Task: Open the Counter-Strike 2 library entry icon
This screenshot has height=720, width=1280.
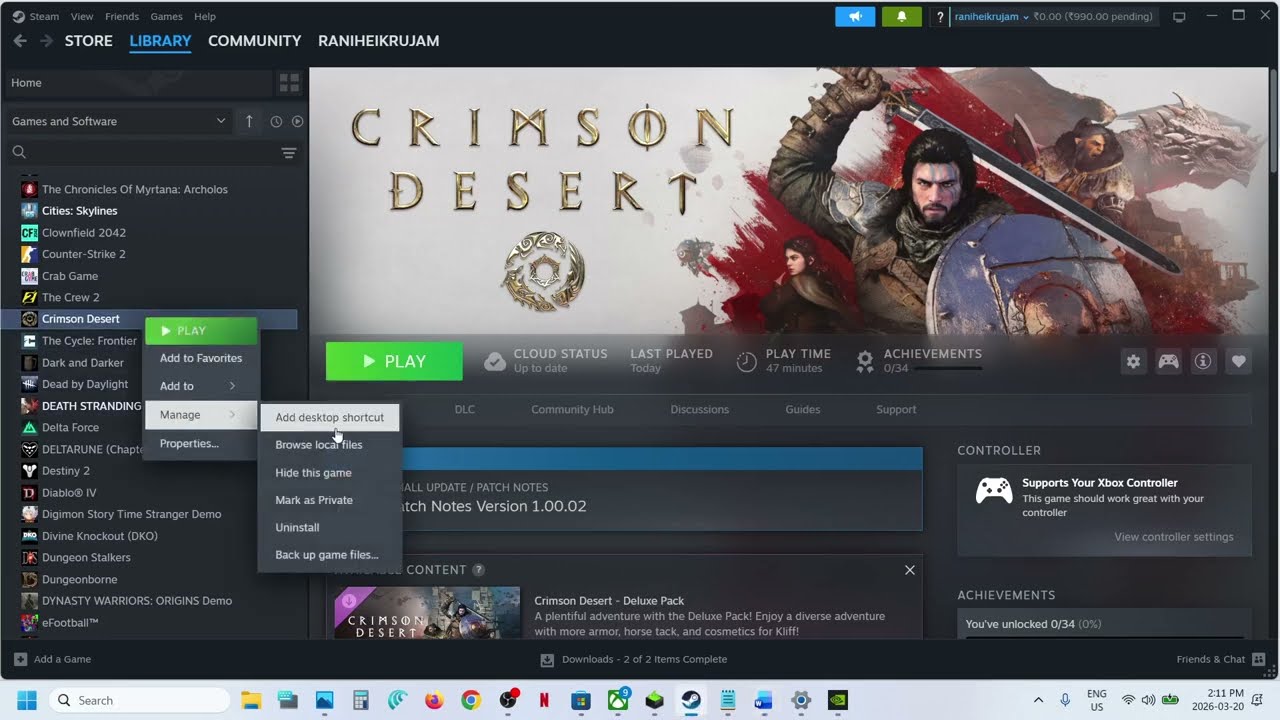Action: click(30, 254)
